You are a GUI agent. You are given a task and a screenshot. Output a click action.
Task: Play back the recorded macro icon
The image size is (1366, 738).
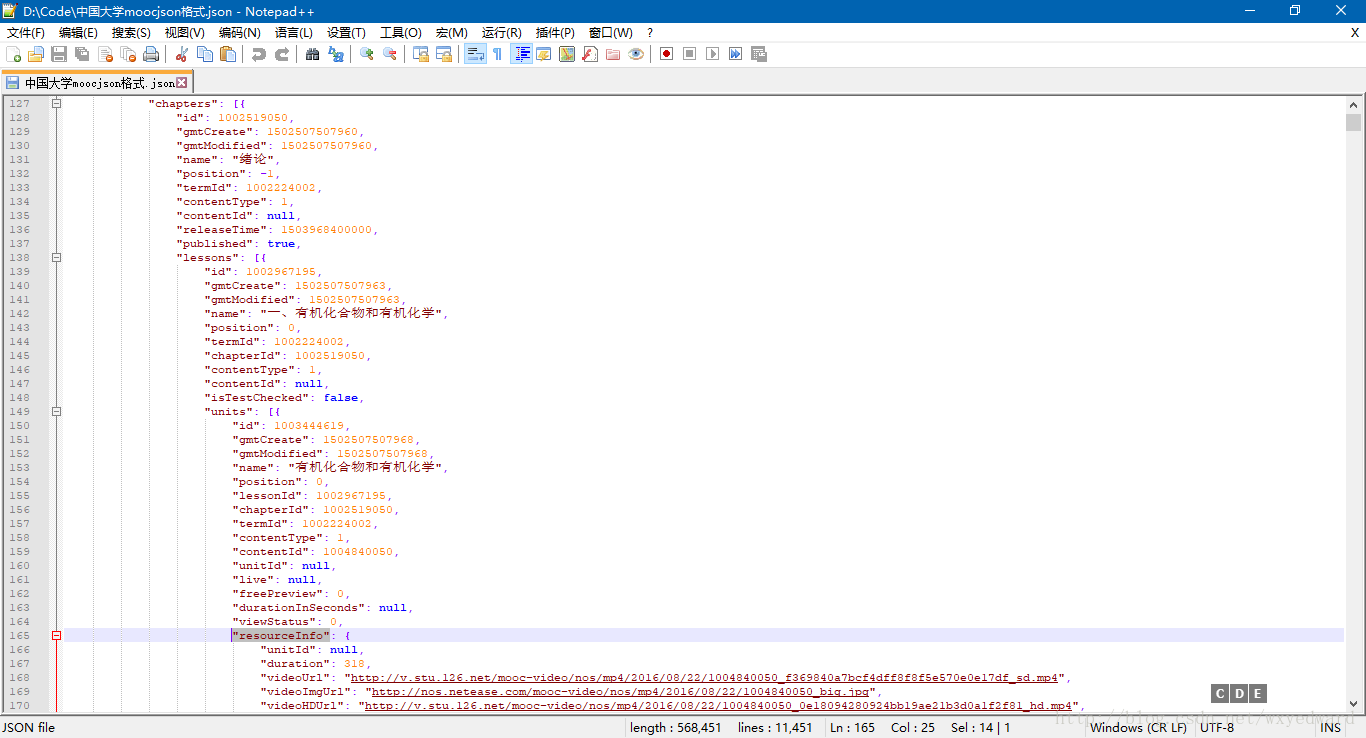coord(712,54)
